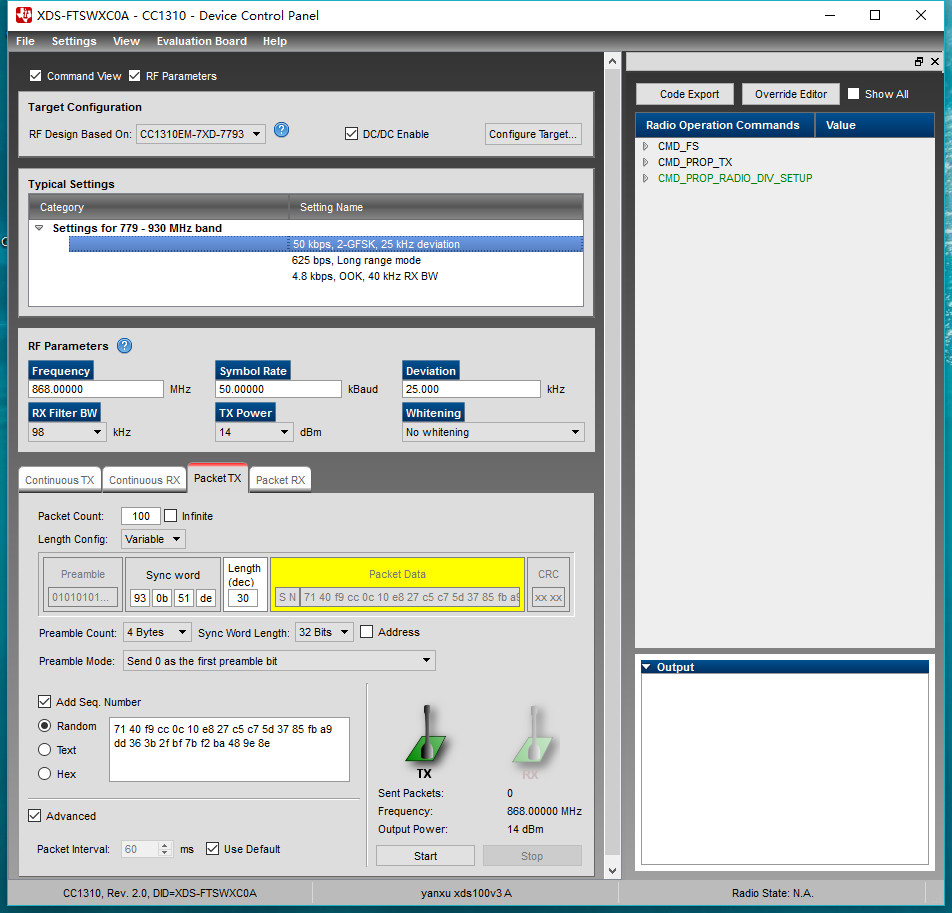Screen dimensions: 952x913
Task: Open help icon beside RF Design dropdown
Action: click(x=281, y=129)
